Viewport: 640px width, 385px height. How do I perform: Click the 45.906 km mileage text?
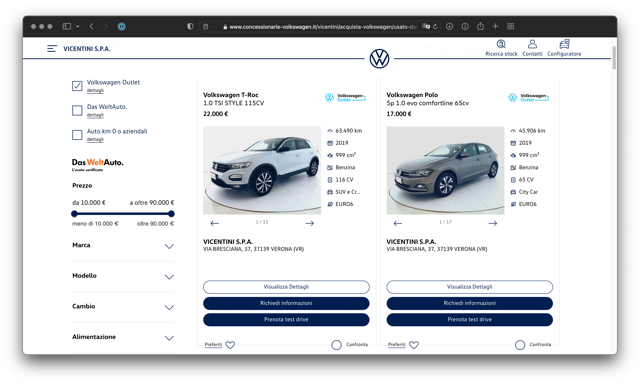(x=532, y=131)
